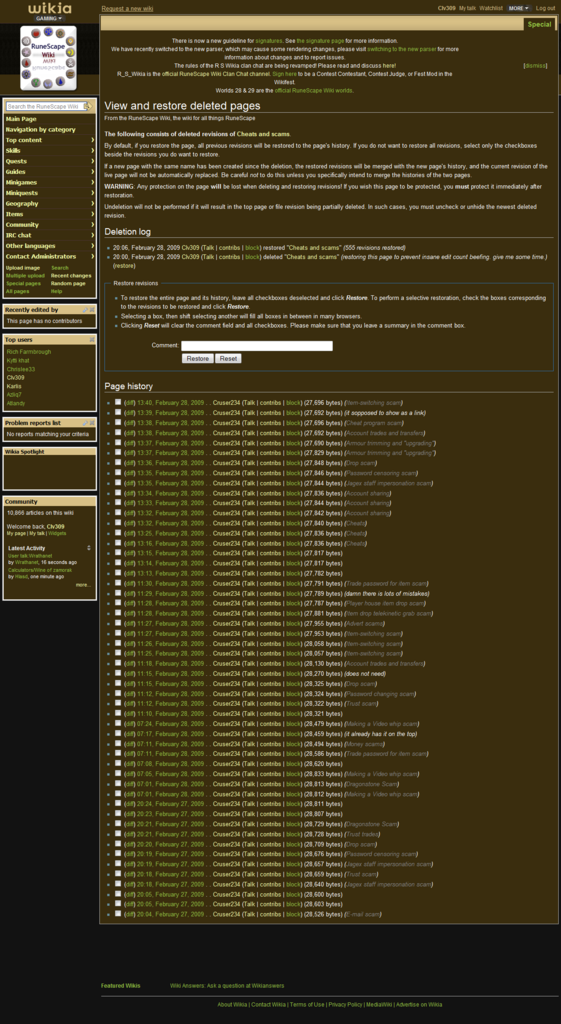Click the Upload image link
The image size is (561, 1024).
(x=23, y=268)
